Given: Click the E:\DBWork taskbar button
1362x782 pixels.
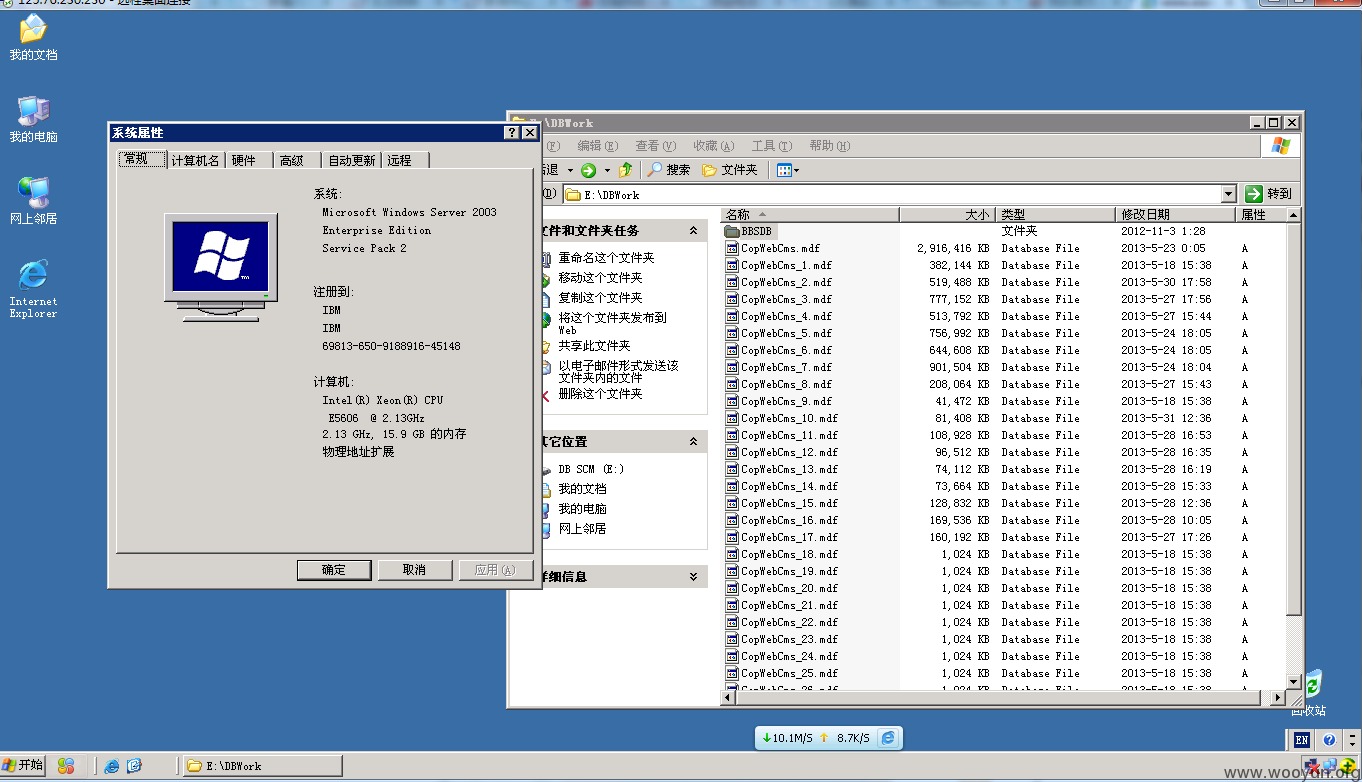Looking at the screenshot, I should click(x=262, y=766).
